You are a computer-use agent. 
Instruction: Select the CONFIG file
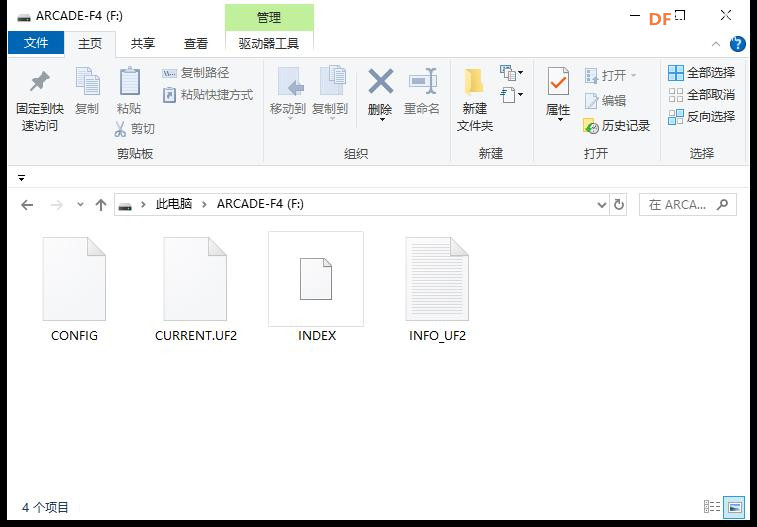tap(74, 290)
